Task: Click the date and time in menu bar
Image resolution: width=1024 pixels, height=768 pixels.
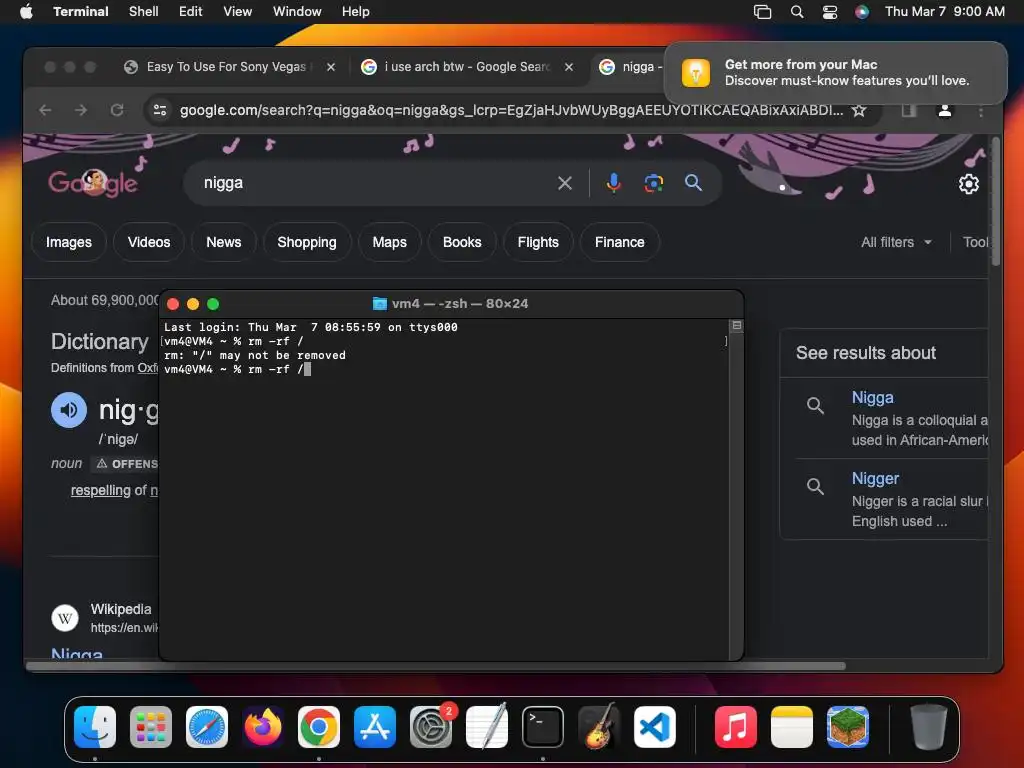Action: (x=944, y=11)
